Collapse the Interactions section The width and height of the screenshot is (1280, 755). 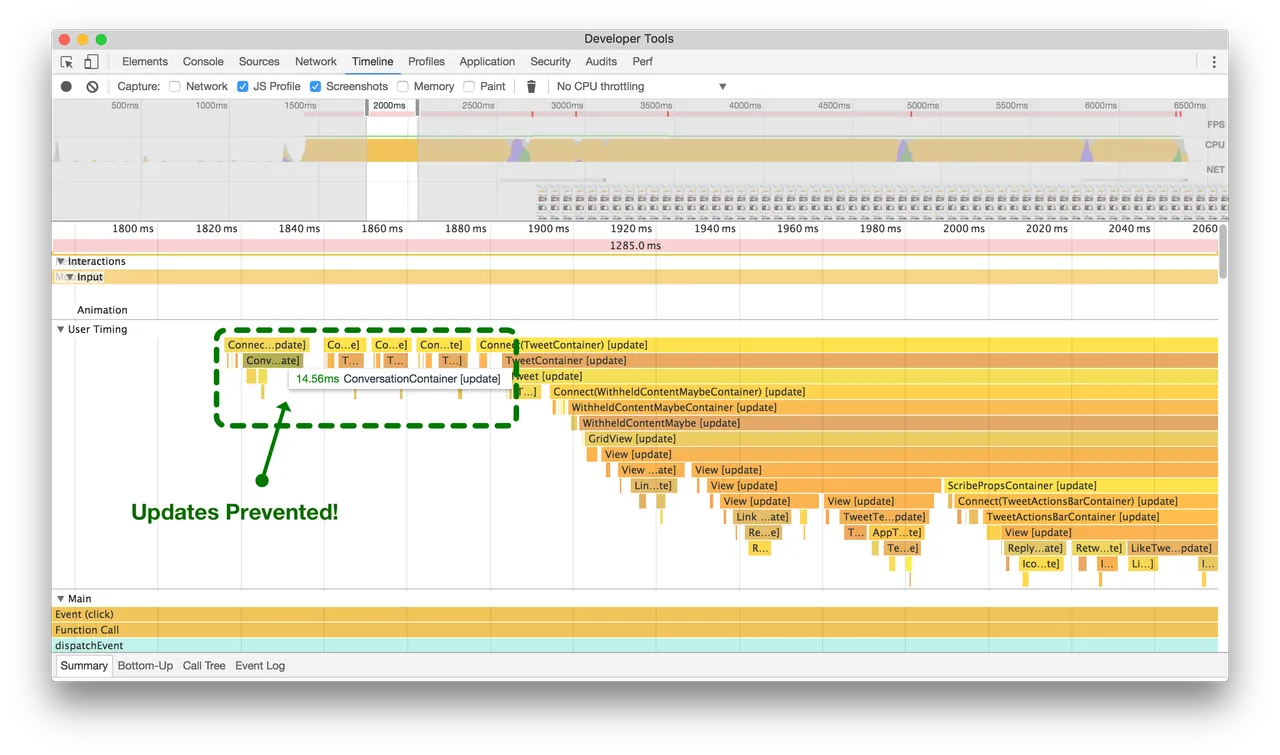pos(61,261)
